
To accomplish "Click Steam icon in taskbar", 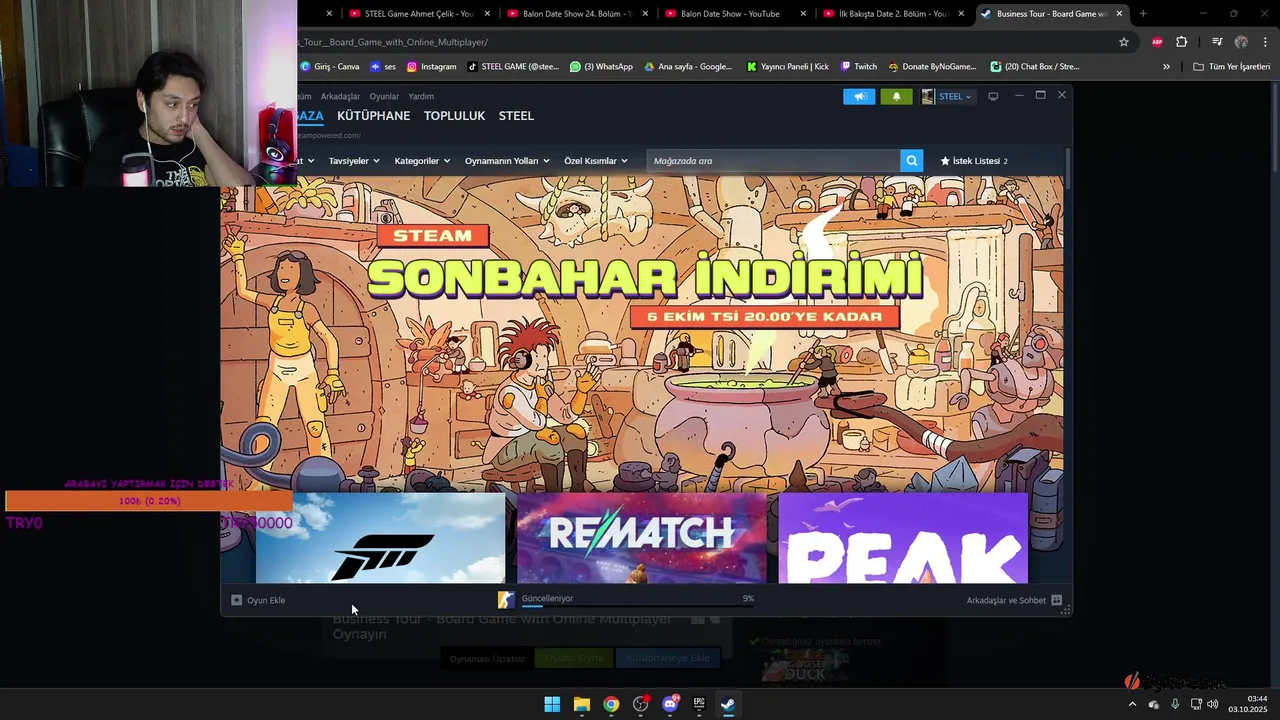I will pyautogui.click(x=728, y=704).
